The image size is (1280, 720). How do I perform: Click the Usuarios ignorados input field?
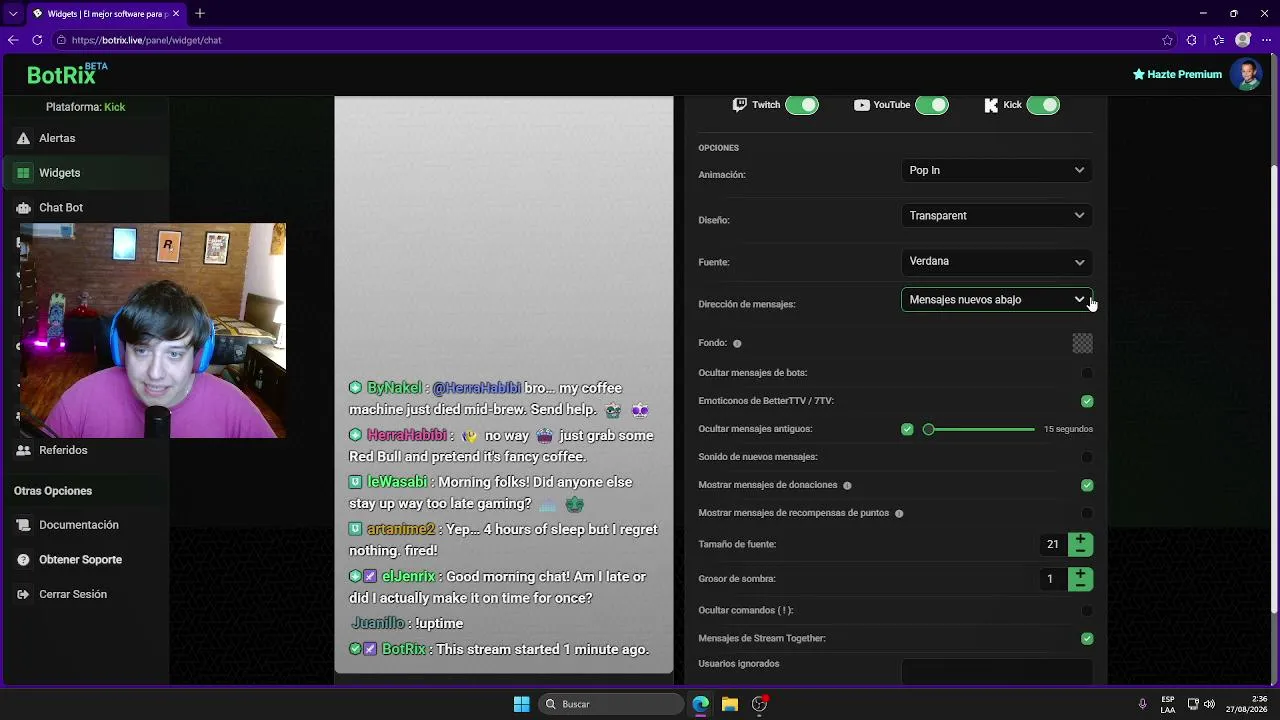(x=997, y=672)
